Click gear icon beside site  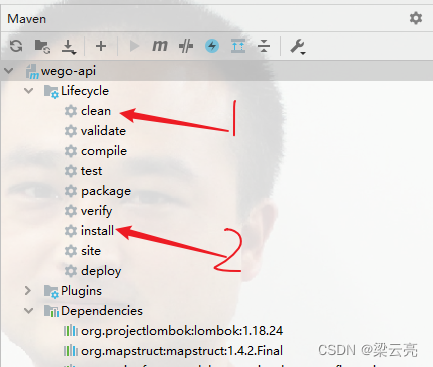[71, 251]
